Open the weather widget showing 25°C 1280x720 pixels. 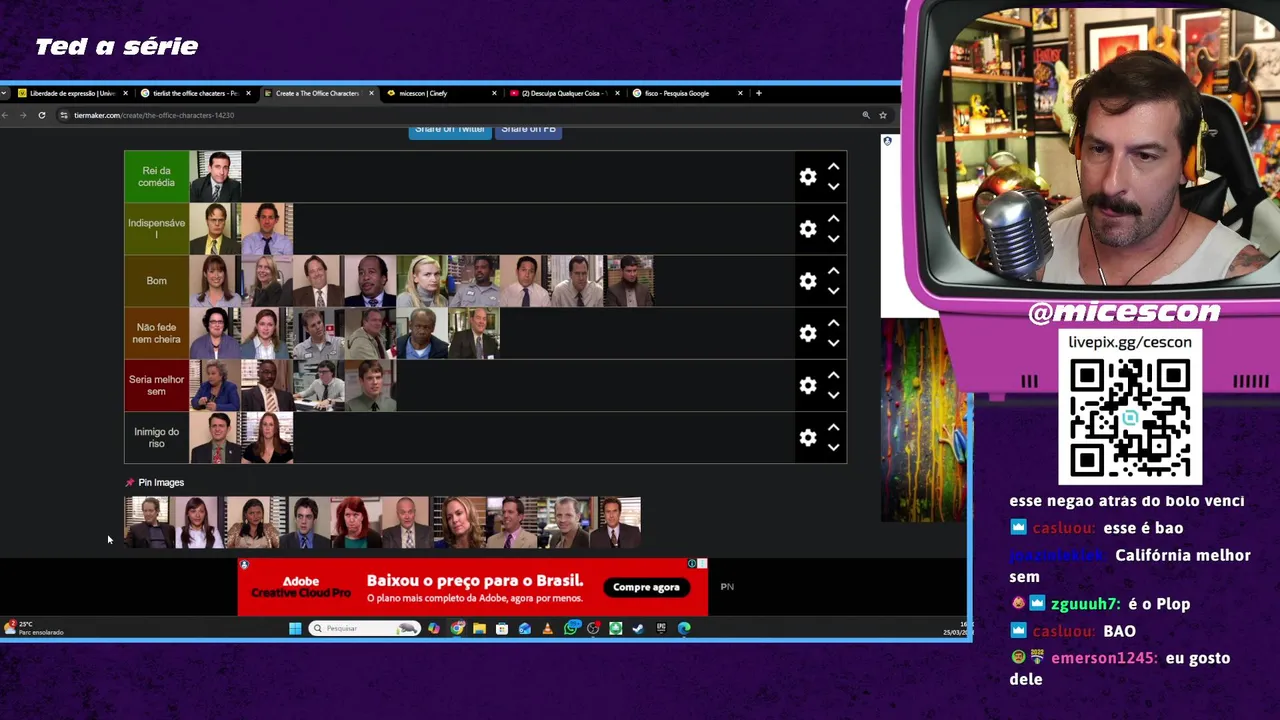pyautogui.click(x=33, y=628)
